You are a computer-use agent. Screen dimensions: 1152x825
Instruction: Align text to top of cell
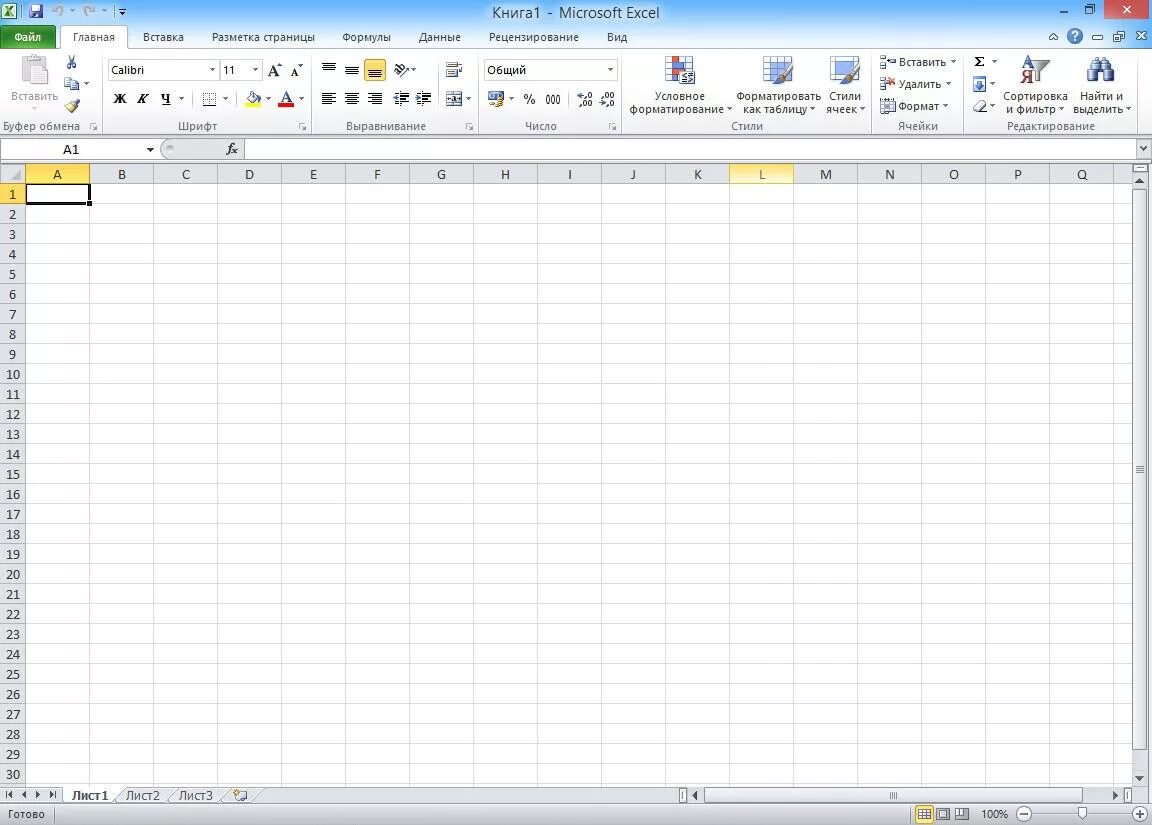(329, 70)
